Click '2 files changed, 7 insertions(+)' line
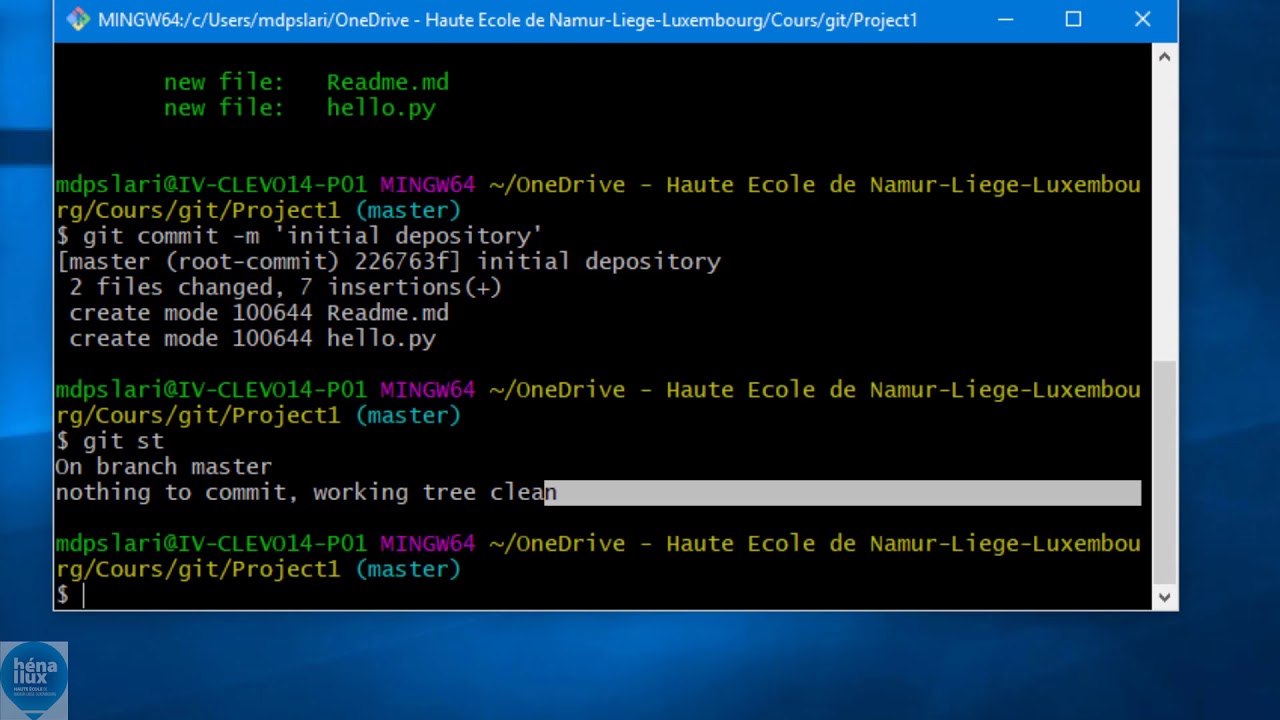This screenshot has width=1280, height=720. coord(285,288)
